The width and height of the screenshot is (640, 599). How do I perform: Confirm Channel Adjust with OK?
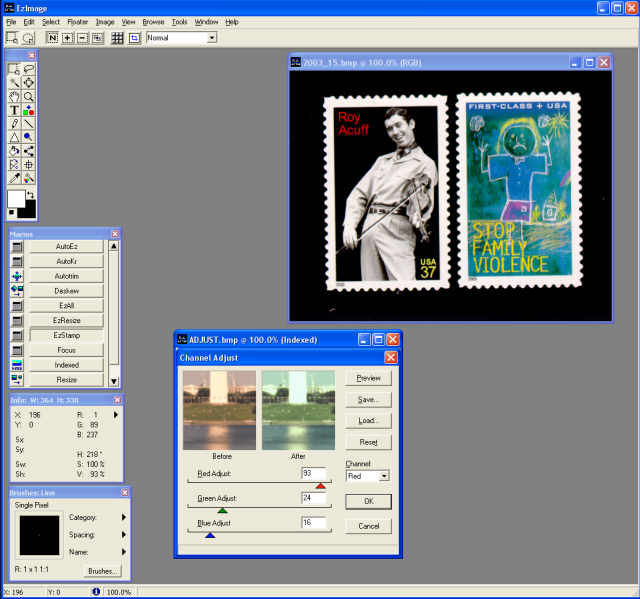tap(368, 501)
